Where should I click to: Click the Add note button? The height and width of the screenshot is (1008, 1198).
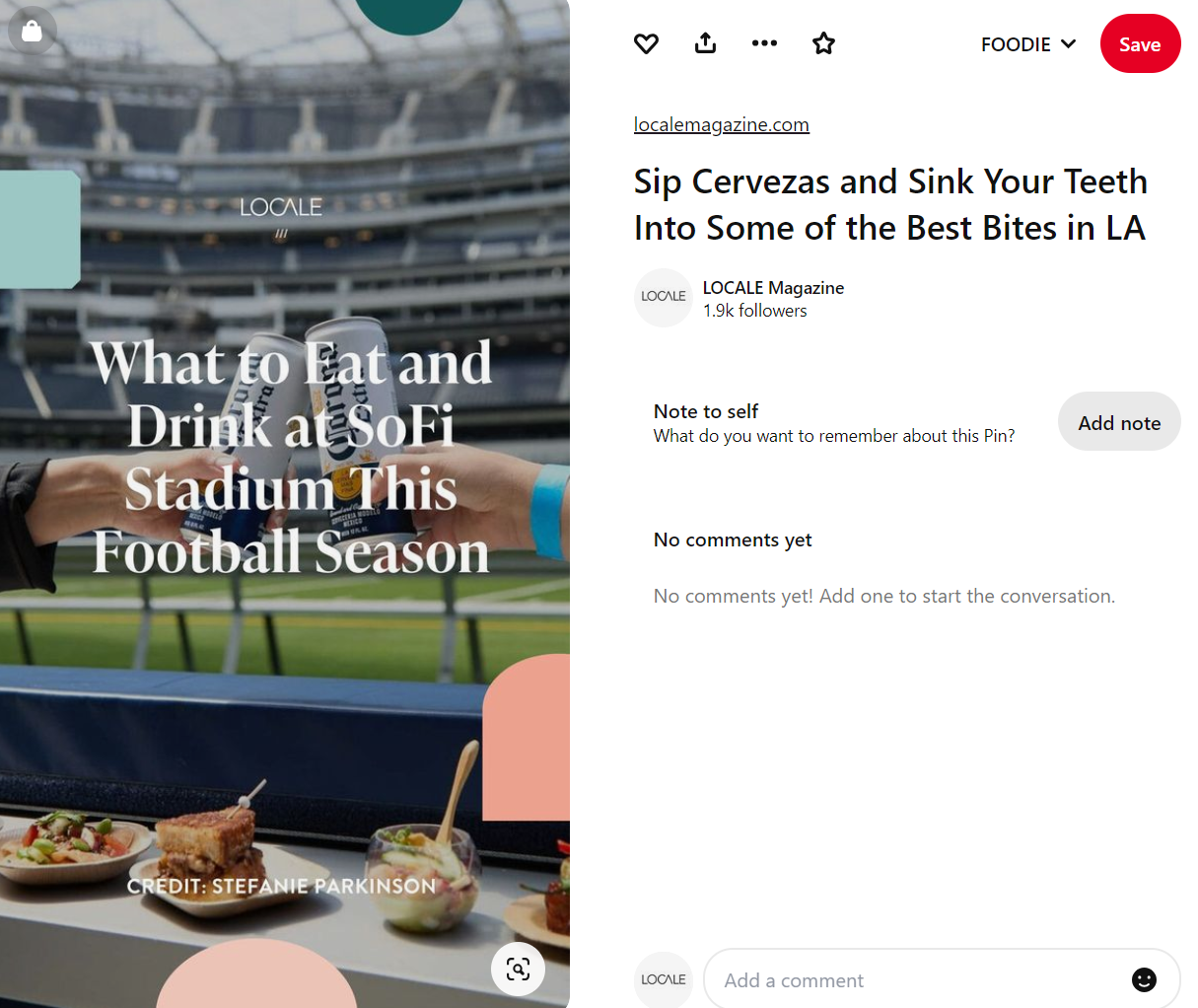pyautogui.click(x=1119, y=422)
